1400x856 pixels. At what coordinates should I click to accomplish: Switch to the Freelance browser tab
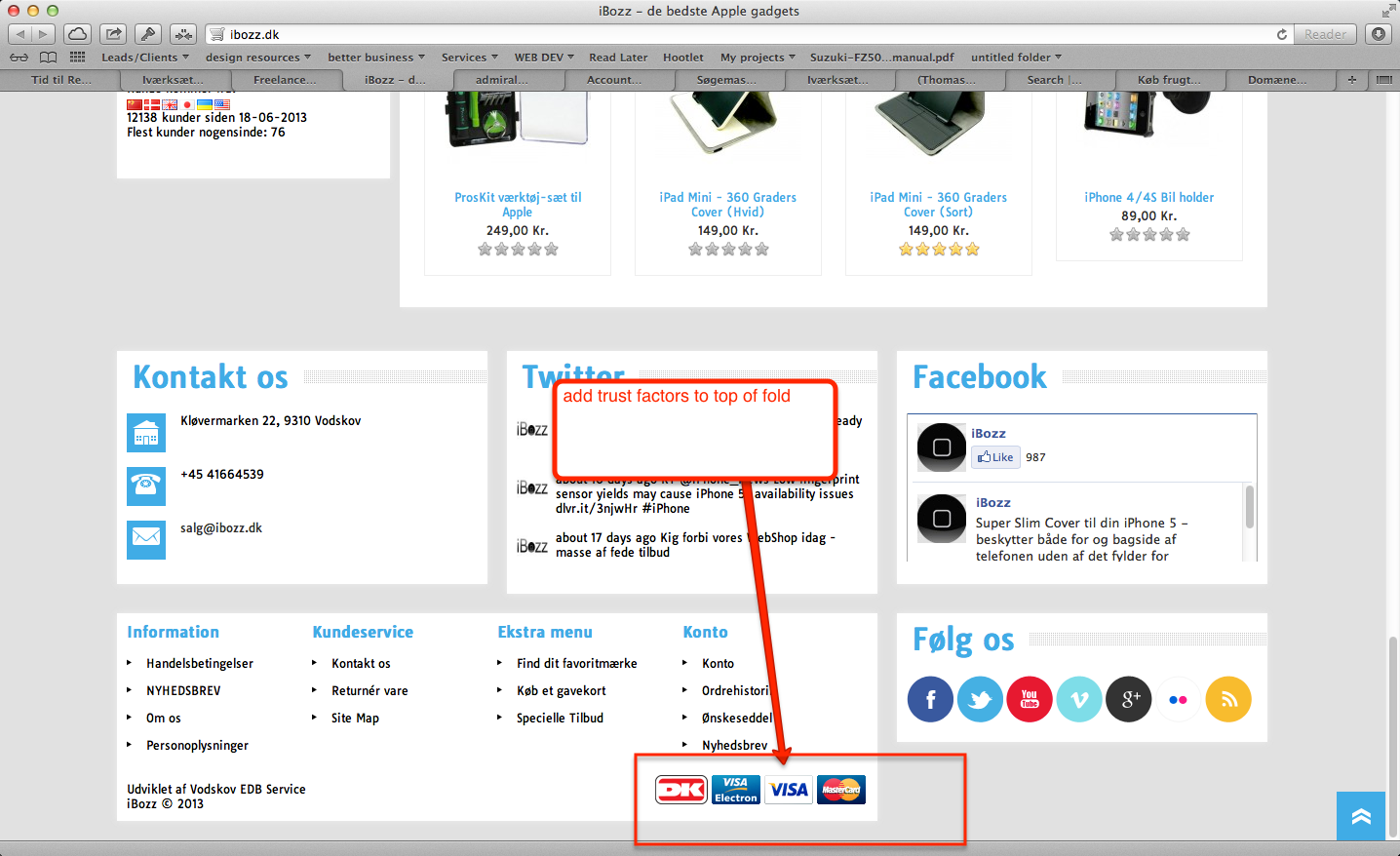(285, 80)
